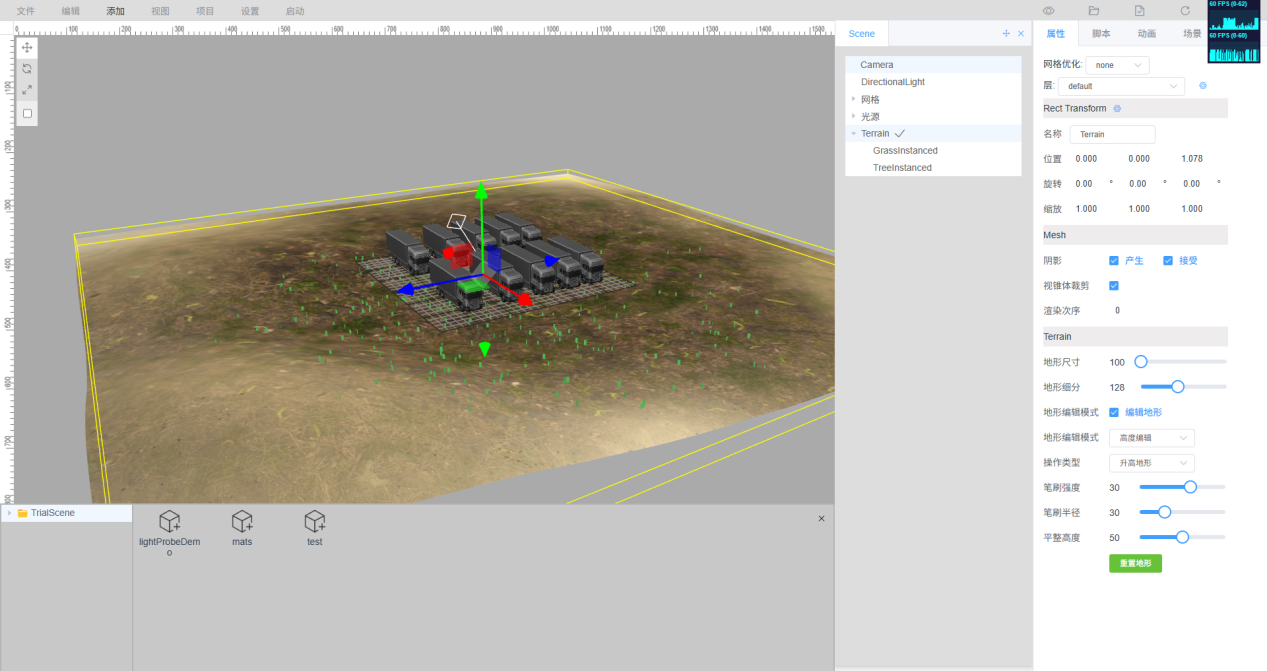Click the 笔刷强度 slider handle
This screenshot has width=1267, height=671.
pyautogui.click(x=1190, y=487)
